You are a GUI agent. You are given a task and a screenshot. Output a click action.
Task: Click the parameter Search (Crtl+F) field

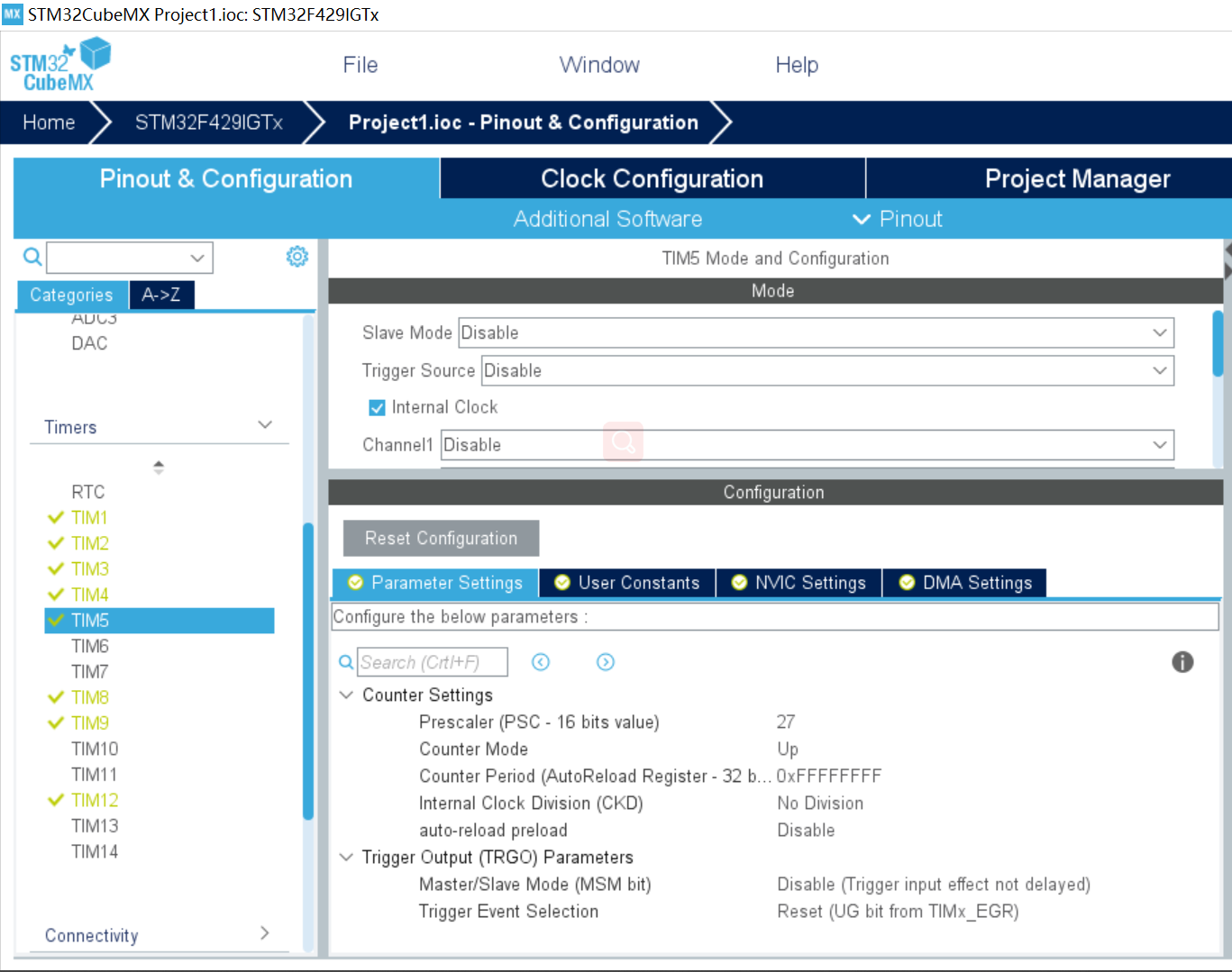pyautogui.click(x=433, y=662)
